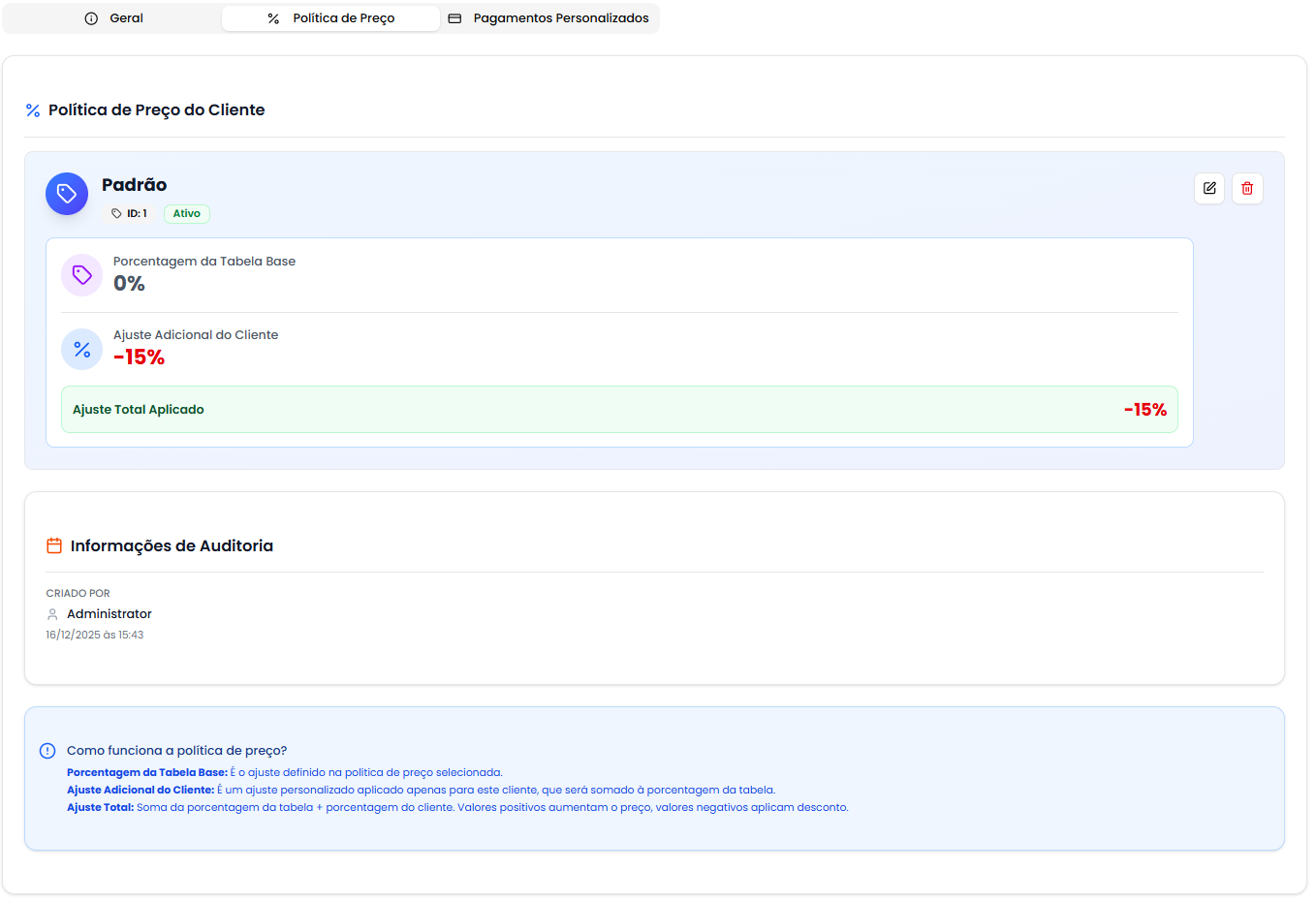
Task: Click the edit pencil icon for Padrão
Action: 1209,188
